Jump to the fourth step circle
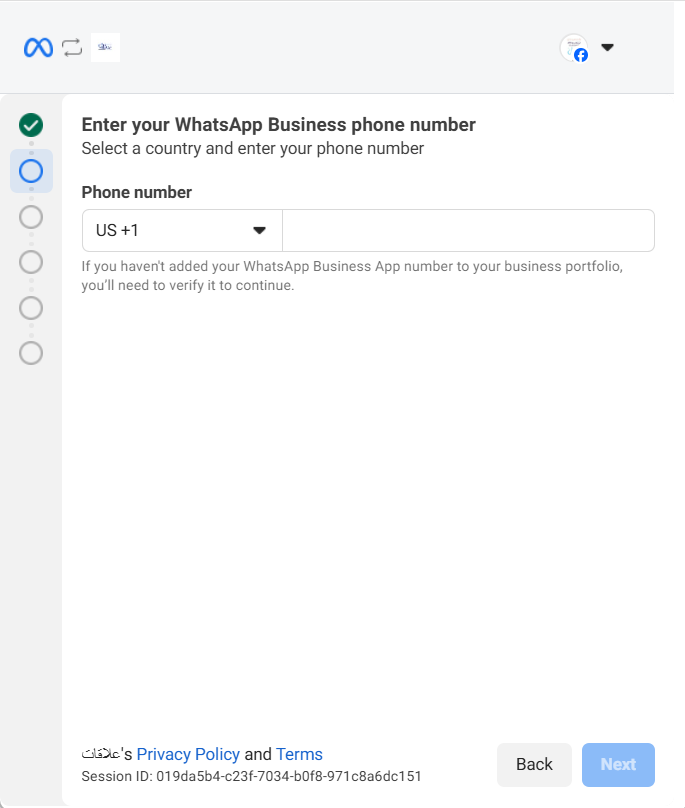Image resolution: width=685 pixels, height=808 pixels. click(x=31, y=262)
